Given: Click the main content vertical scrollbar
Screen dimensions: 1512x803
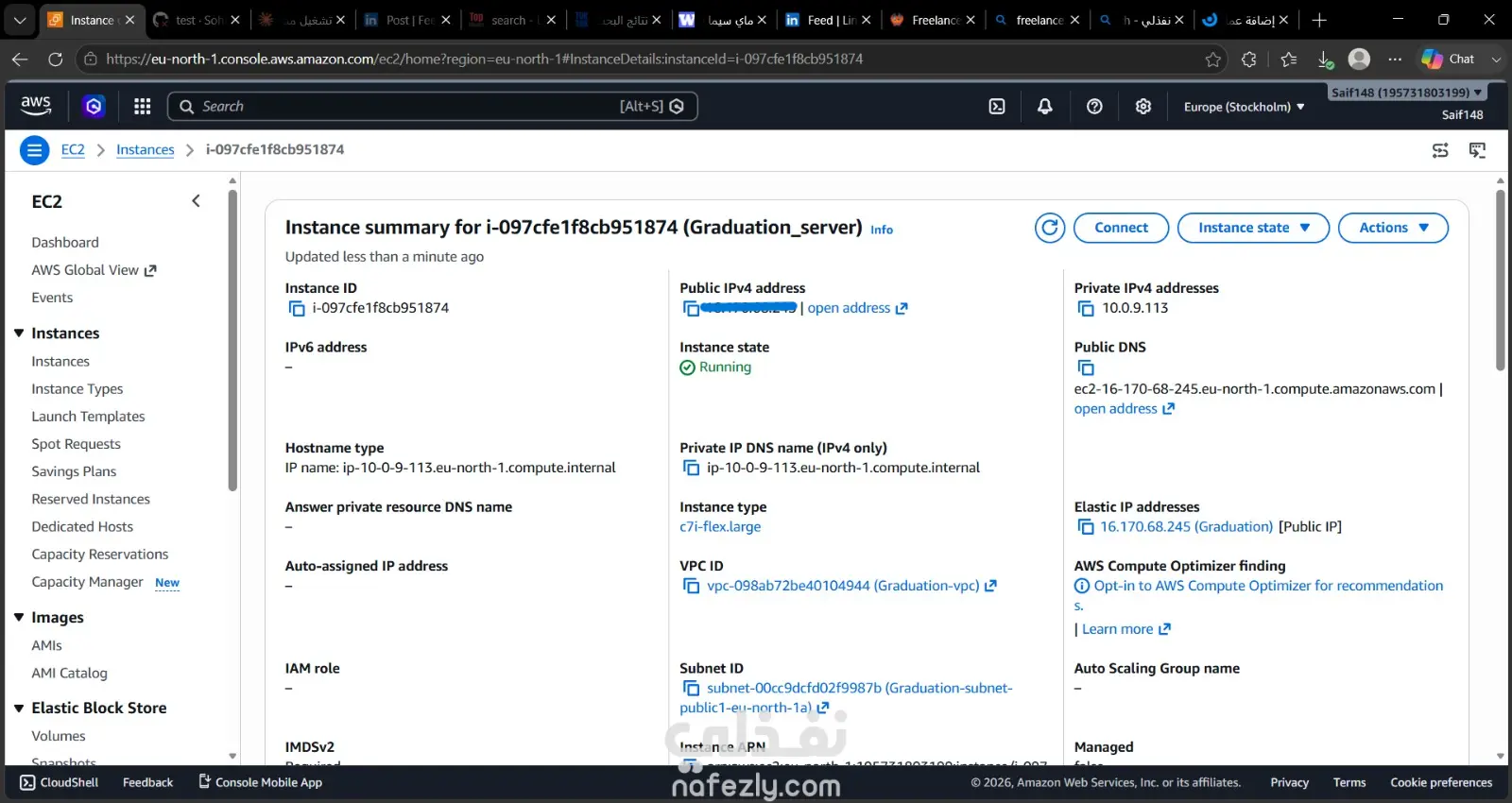Looking at the screenshot, I should (1500, 280).
